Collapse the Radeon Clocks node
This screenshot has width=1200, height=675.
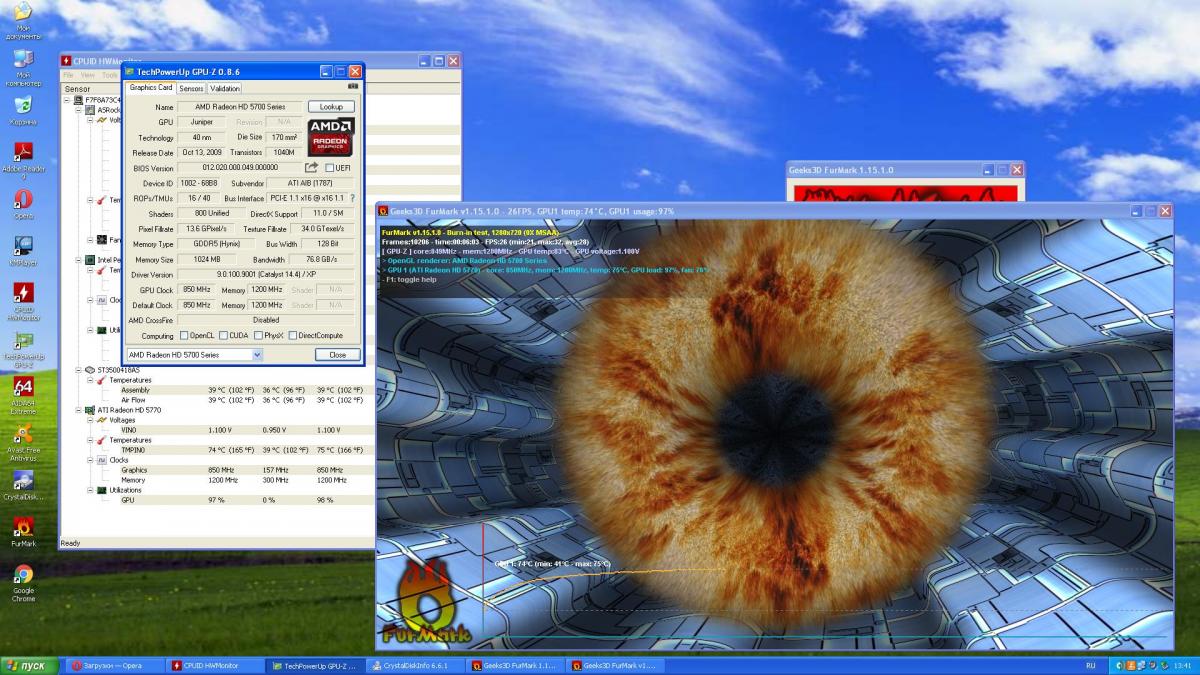(90, 460)
